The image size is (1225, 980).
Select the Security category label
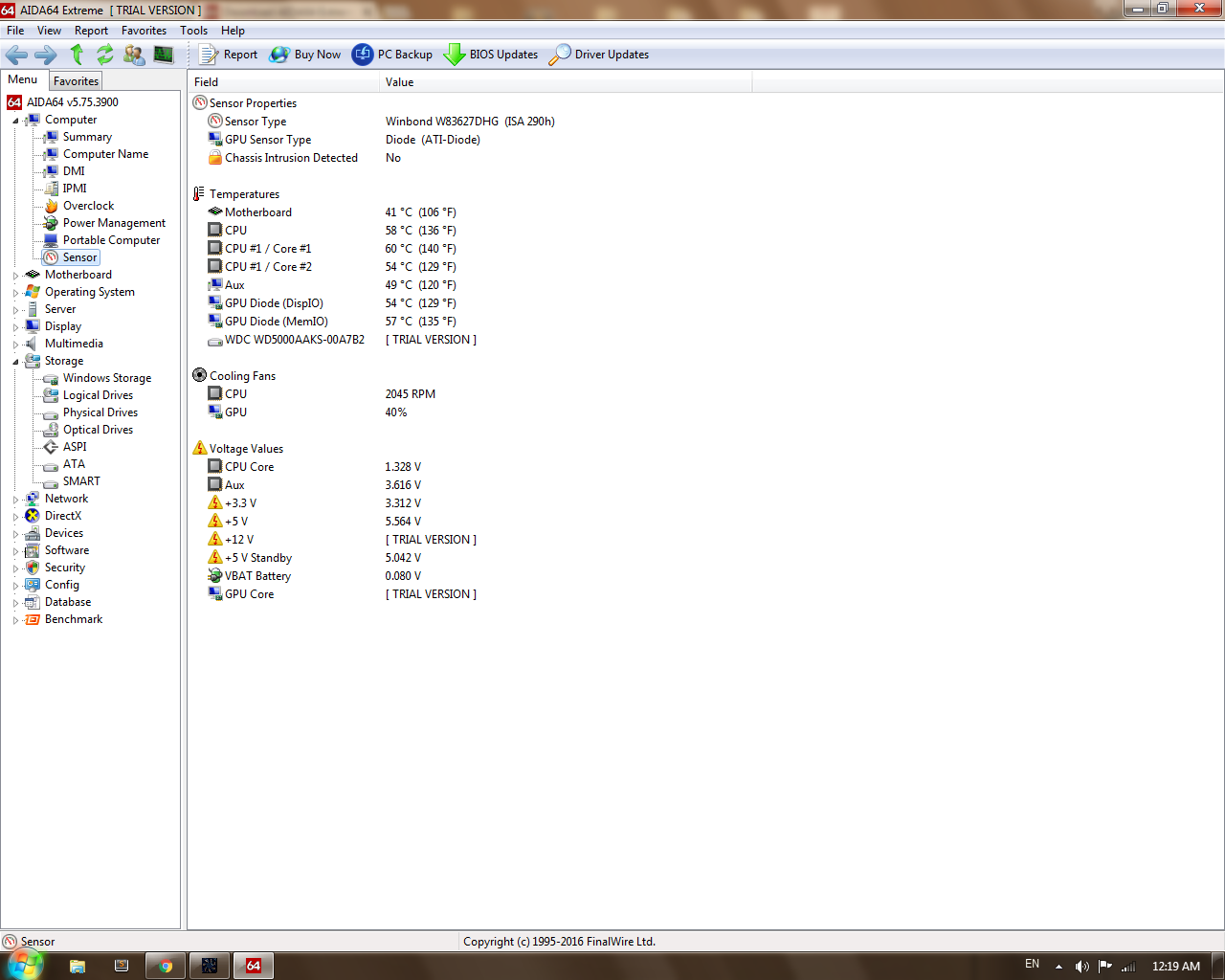(65, 568)
